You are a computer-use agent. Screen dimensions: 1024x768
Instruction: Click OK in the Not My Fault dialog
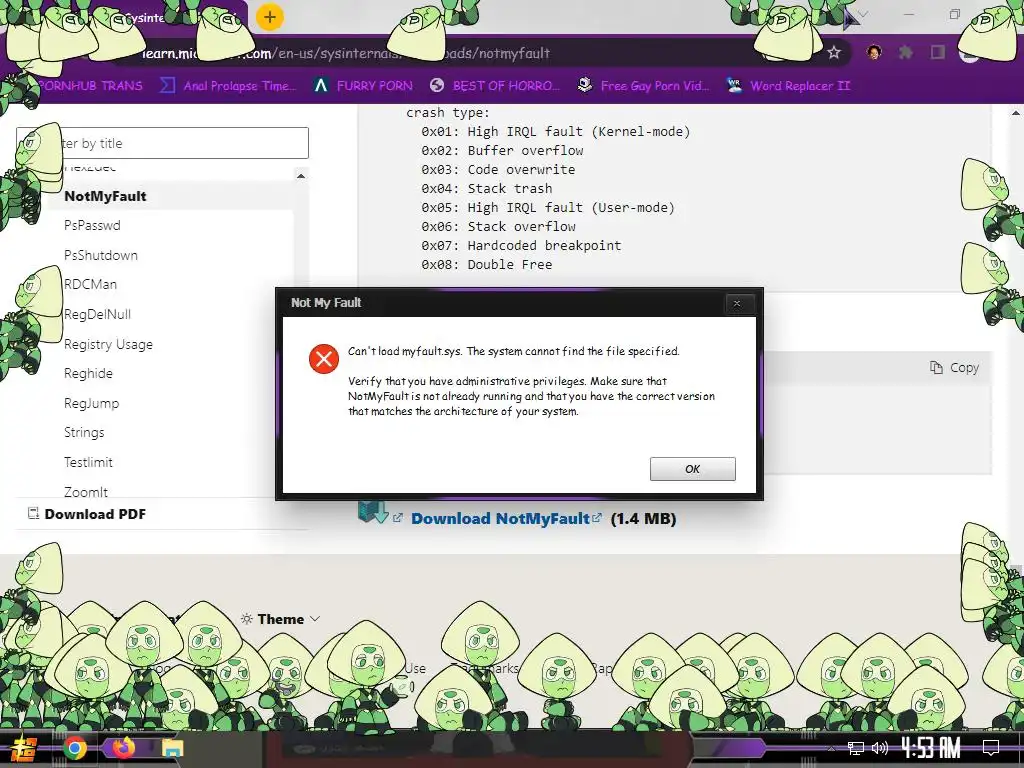pyautogui.click(x=692, y=469)
